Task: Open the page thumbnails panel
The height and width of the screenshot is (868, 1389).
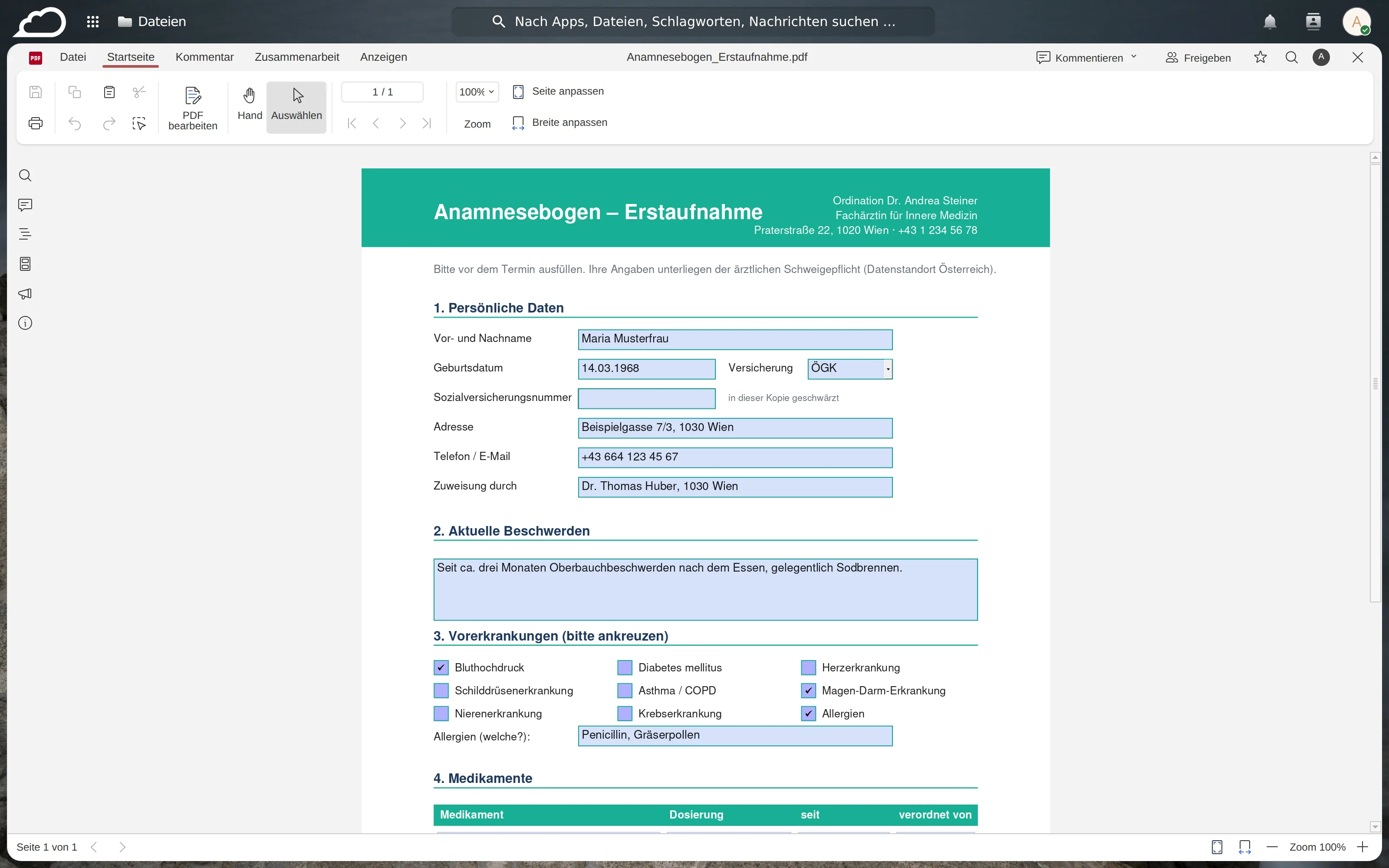Action: 25,264
